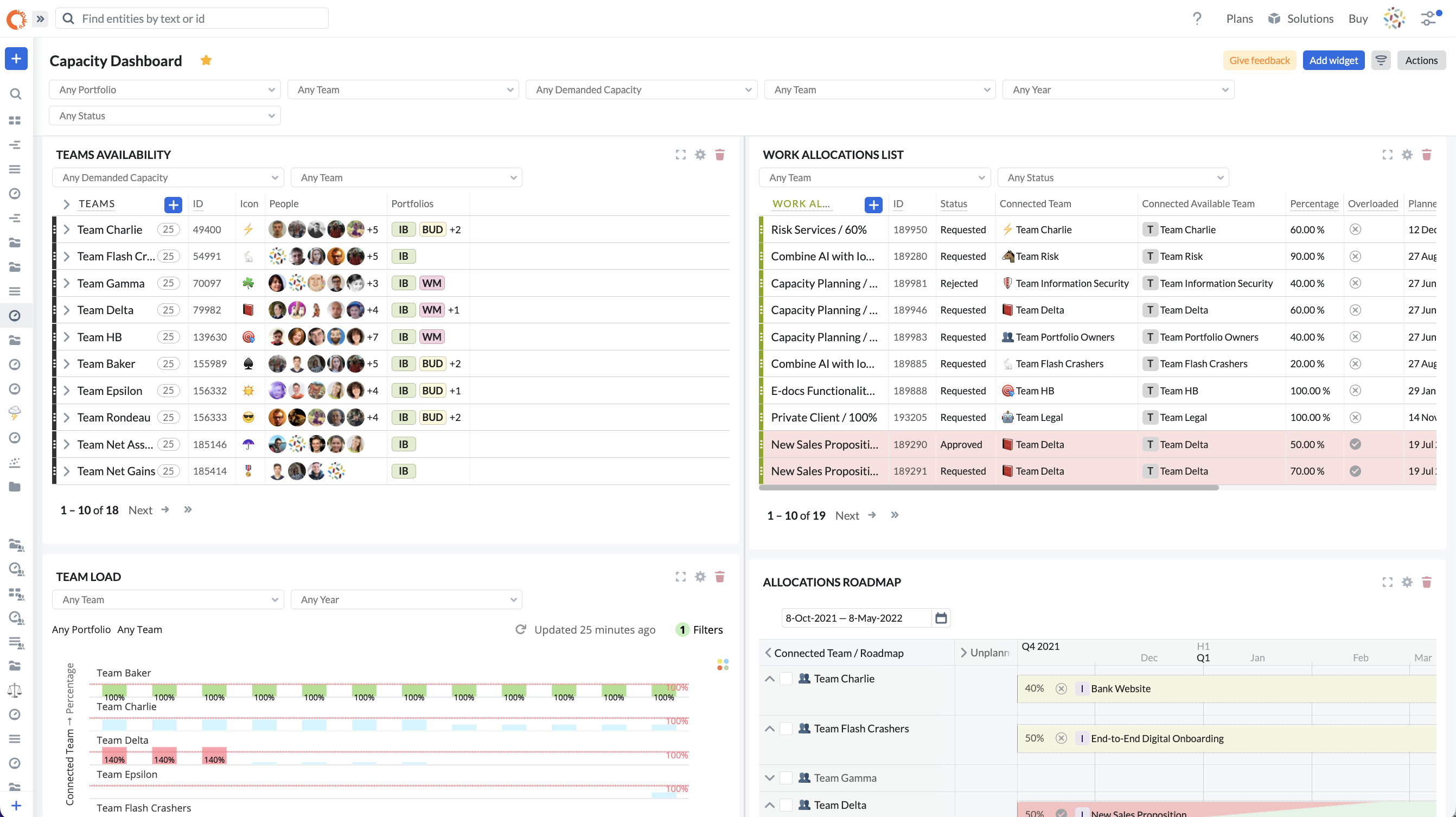Check the Team Flash Crashers roadmap checkbox
1456x817 pixels.
[x=786, y=728]
